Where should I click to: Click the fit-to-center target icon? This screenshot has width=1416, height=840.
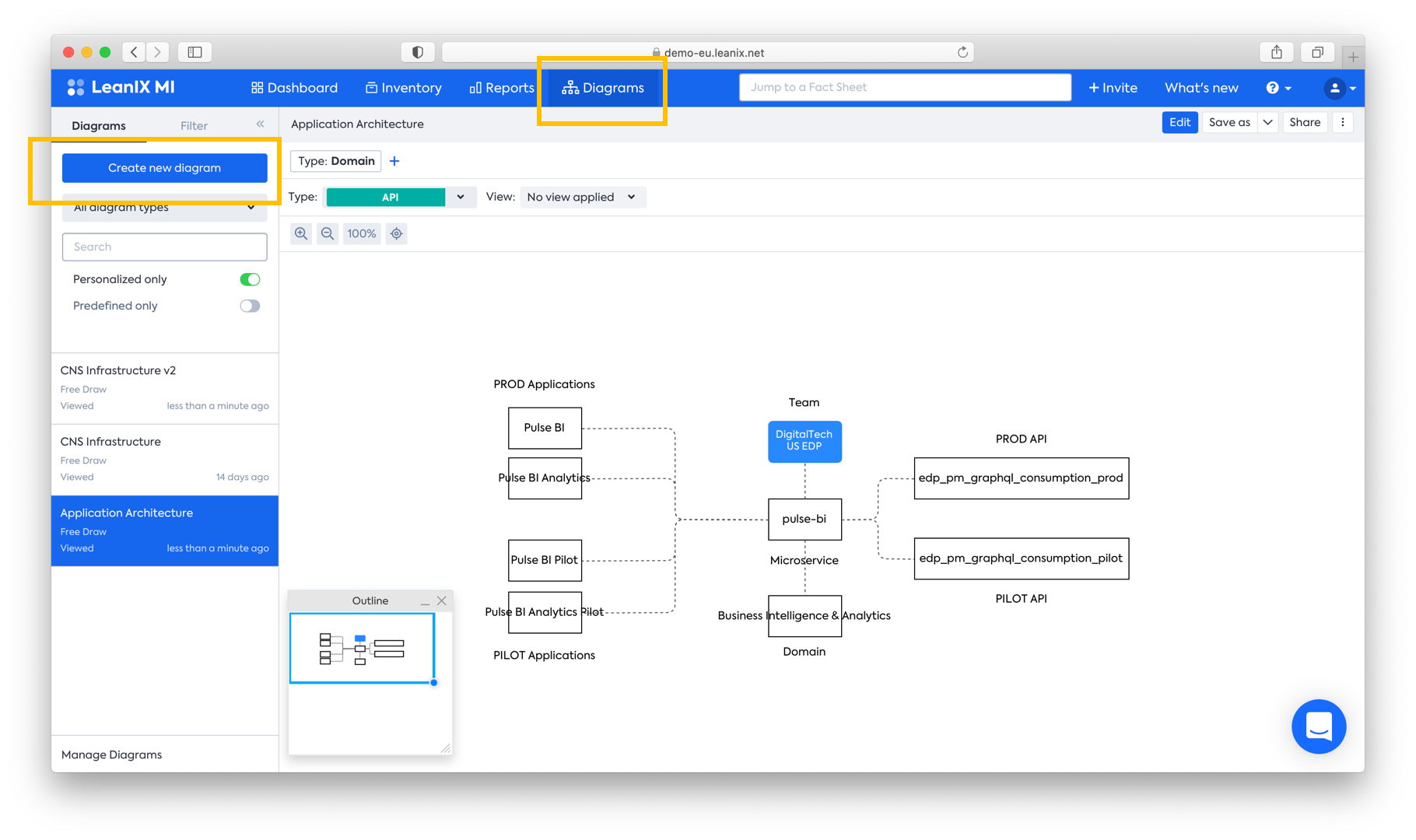(x=397, y=233)
